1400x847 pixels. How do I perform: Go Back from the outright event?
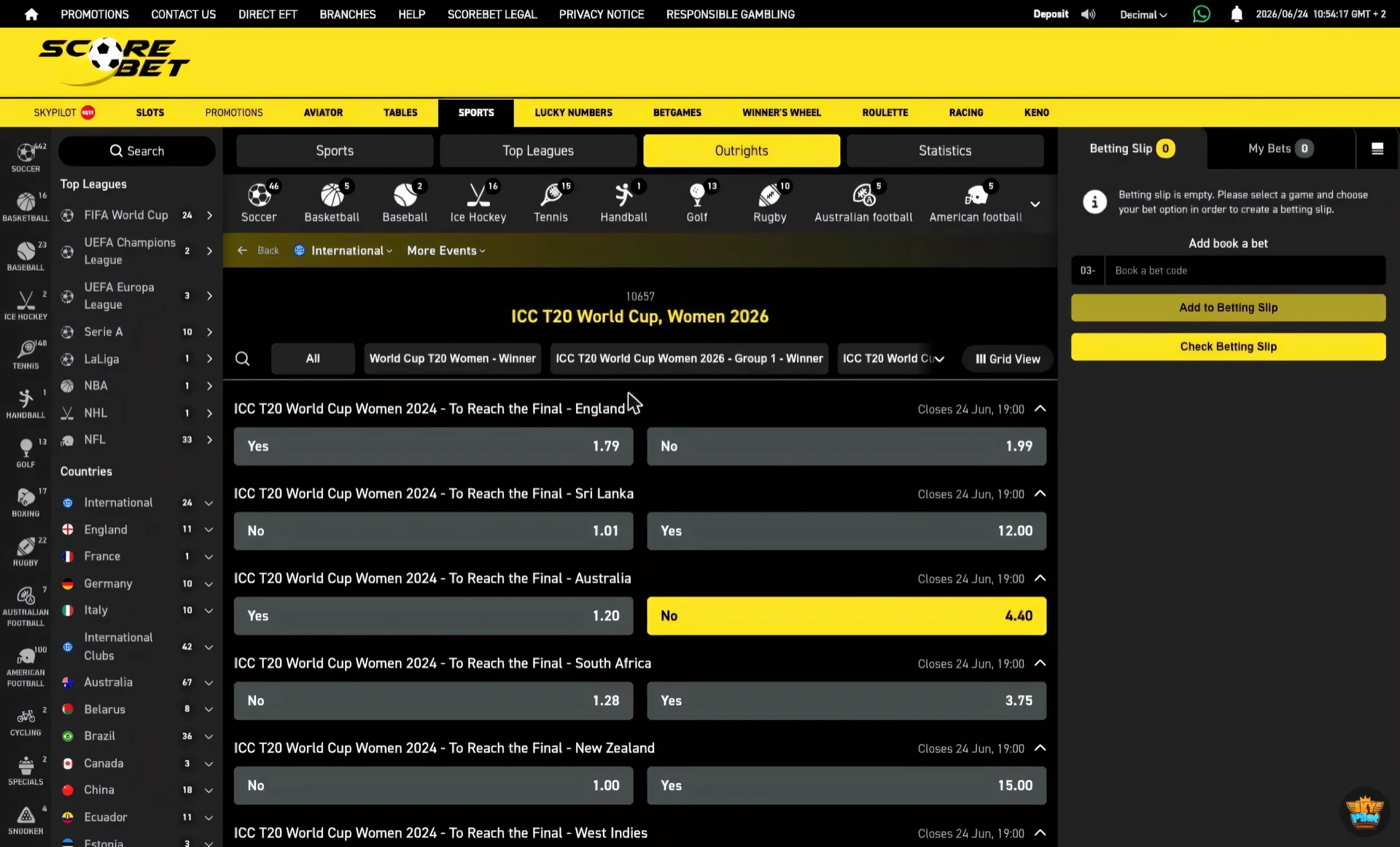click(258, 250)
